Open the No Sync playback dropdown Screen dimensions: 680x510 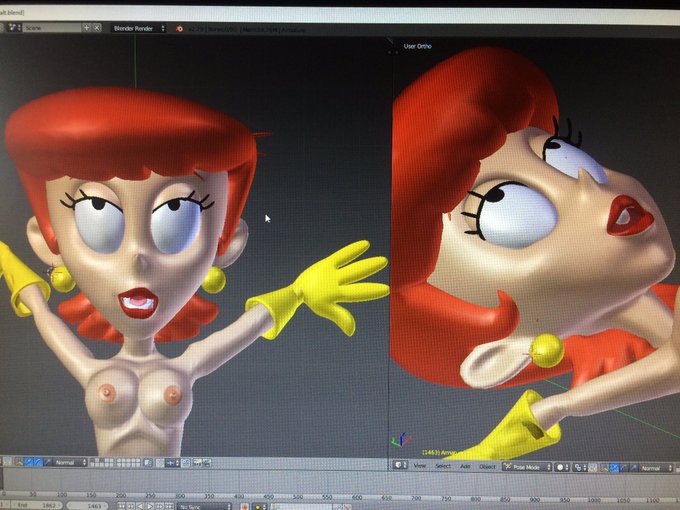click(204, 507)
